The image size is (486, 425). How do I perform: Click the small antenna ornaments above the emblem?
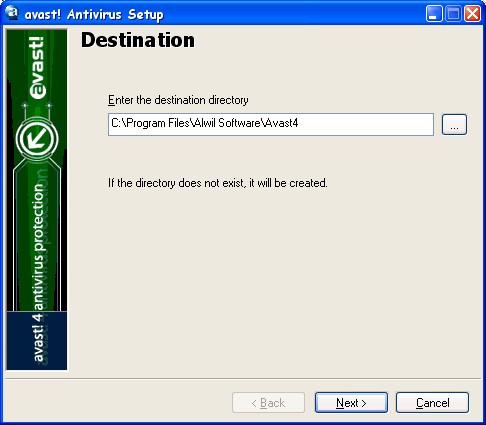coord(37,107)
